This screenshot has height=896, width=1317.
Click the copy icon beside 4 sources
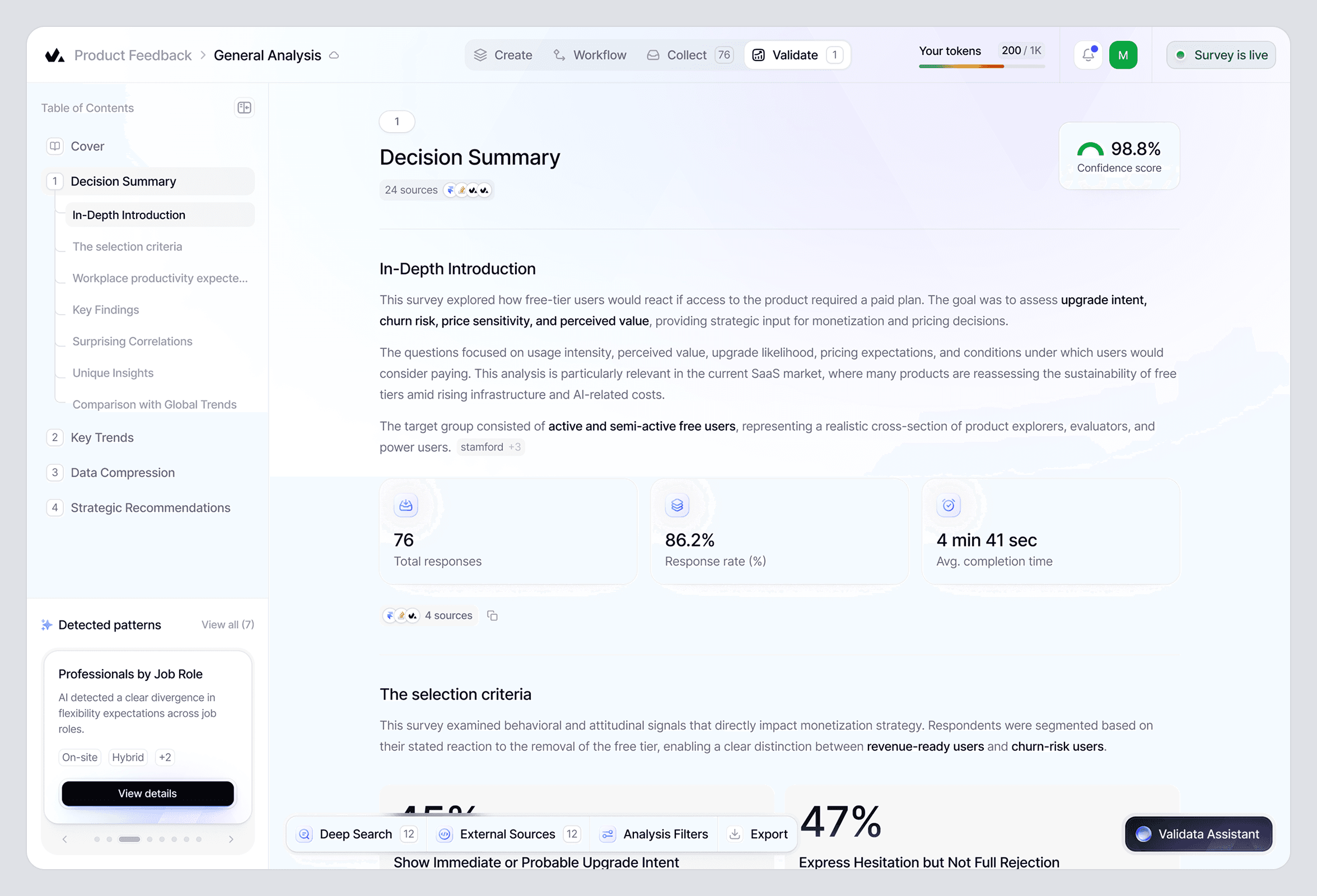click(x=492, y=615)
